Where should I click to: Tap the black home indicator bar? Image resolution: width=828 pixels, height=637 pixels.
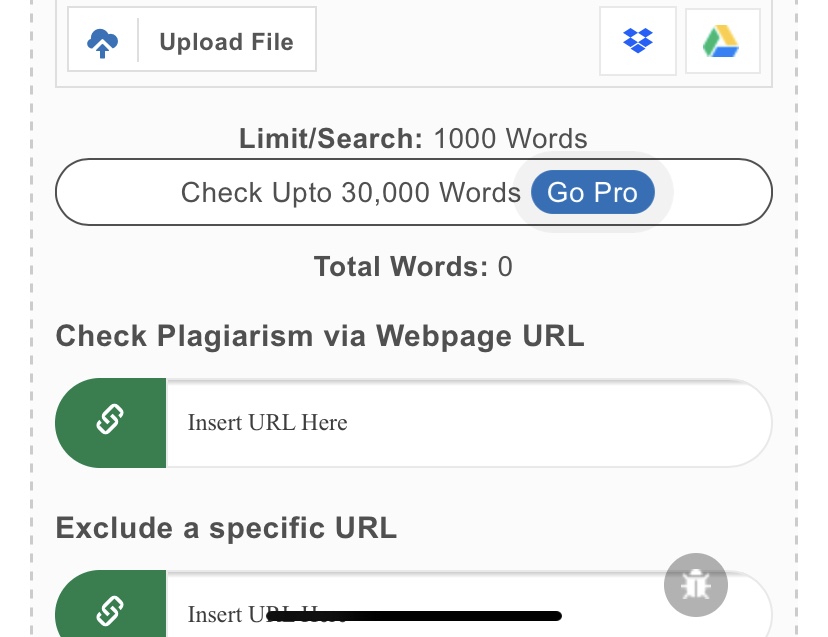point(415,616)
